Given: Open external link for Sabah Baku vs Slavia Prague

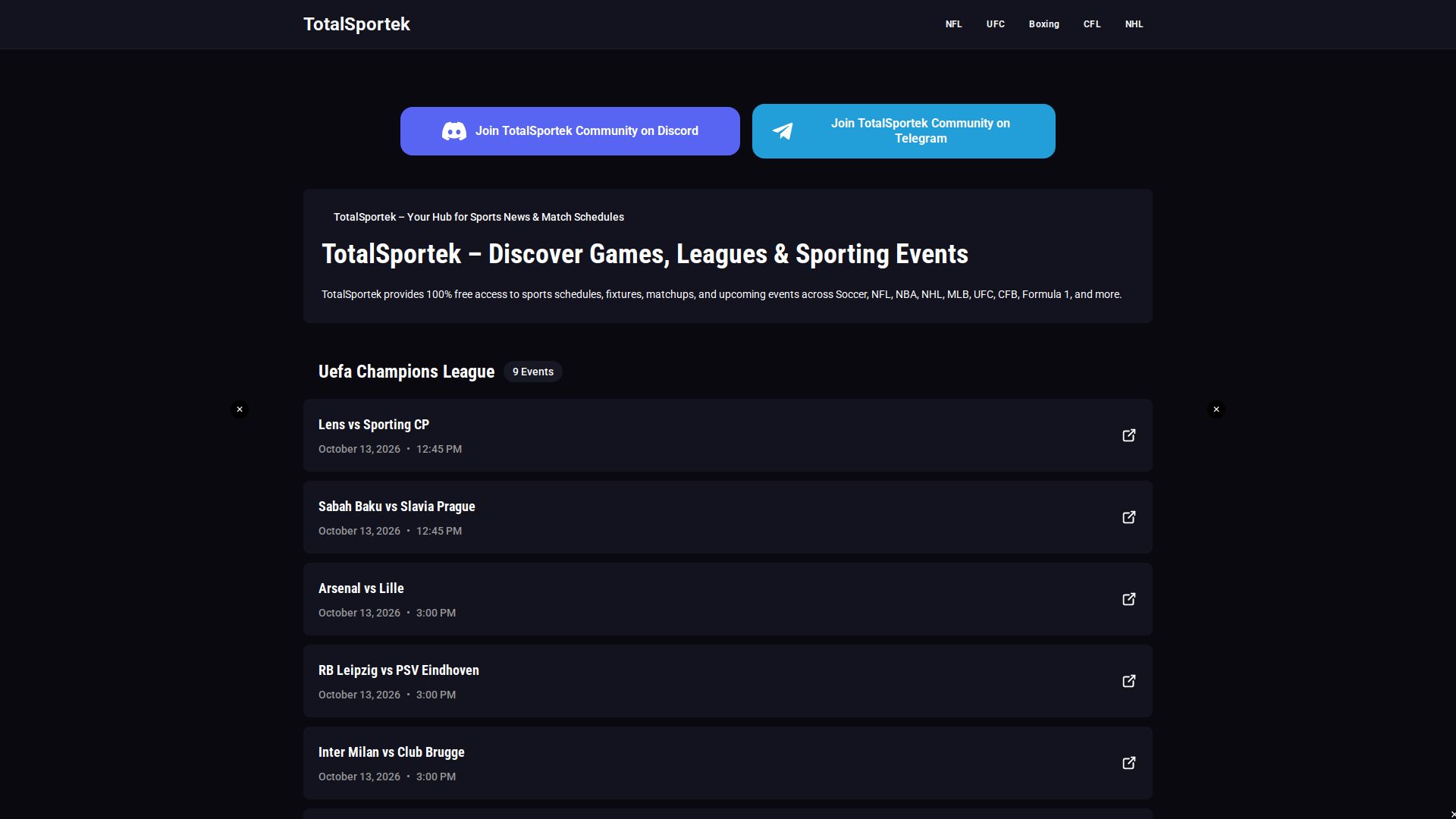Looking at the screenshot, I should coord(1129,517).
